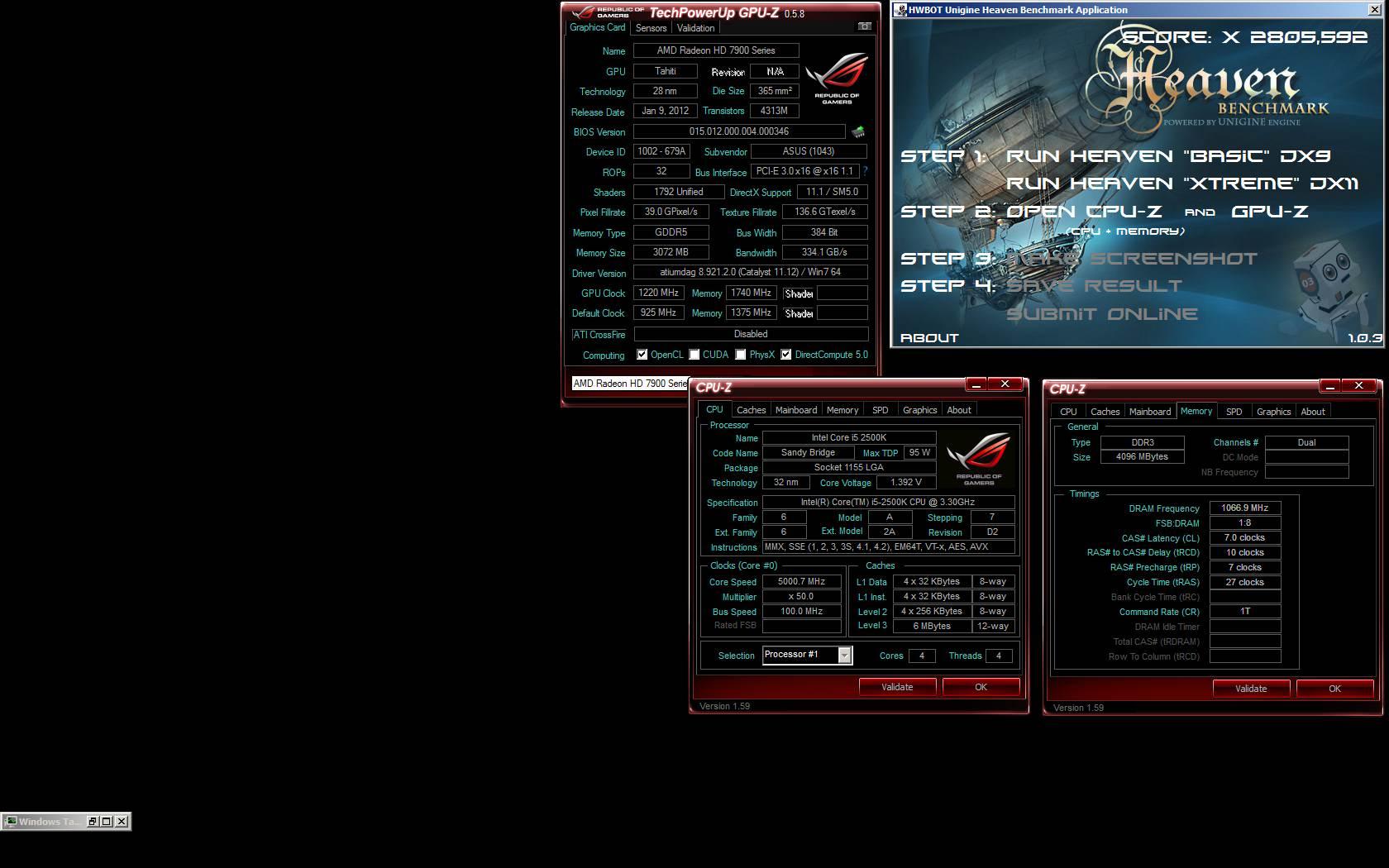The height and width of the screenshot is (868, 1389).
Task: Click Take Screenshot step in Heaven app
Action: pyautogui.click(x=1131, y=259)
